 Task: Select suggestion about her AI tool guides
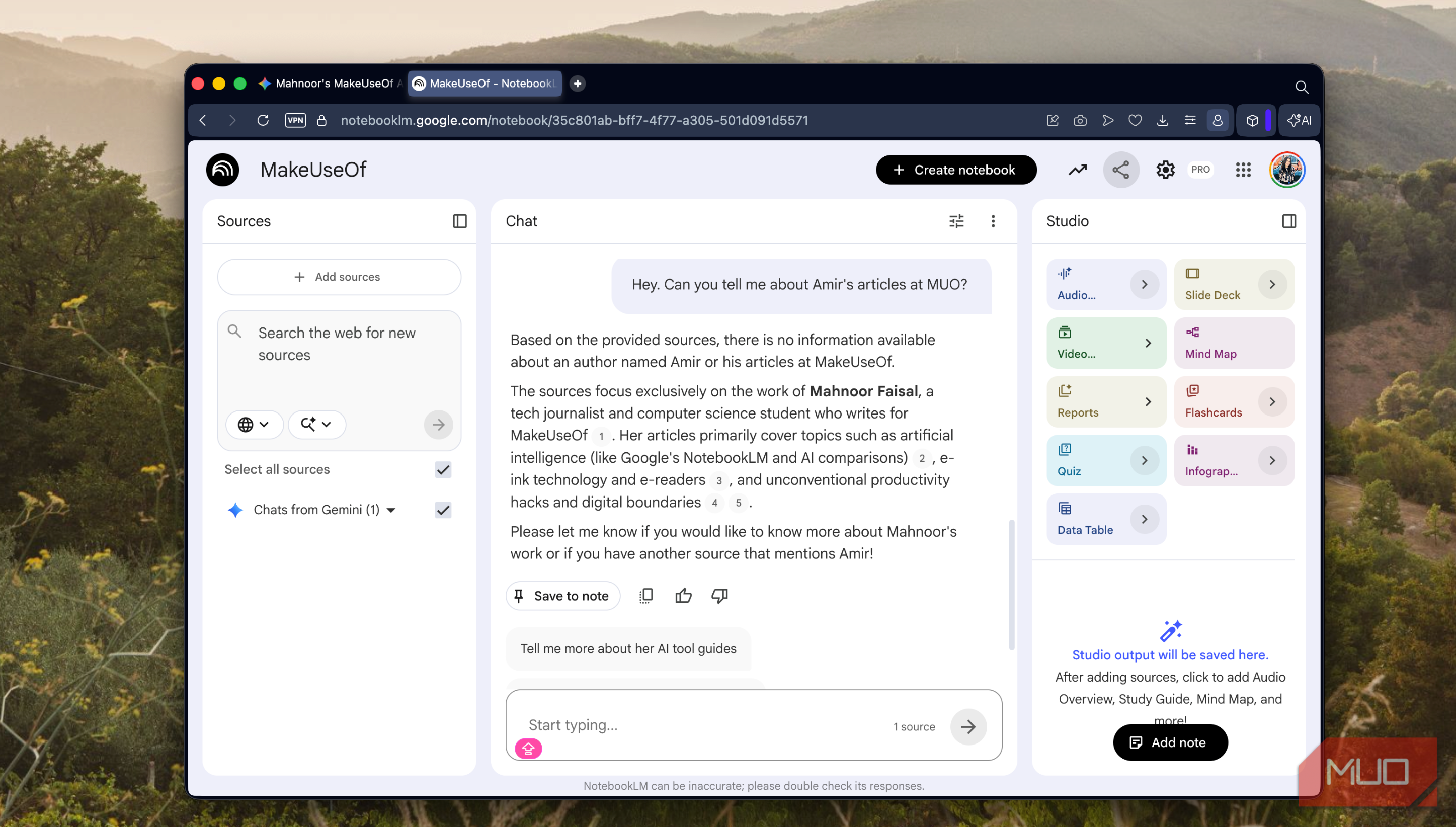click(628, 648)
